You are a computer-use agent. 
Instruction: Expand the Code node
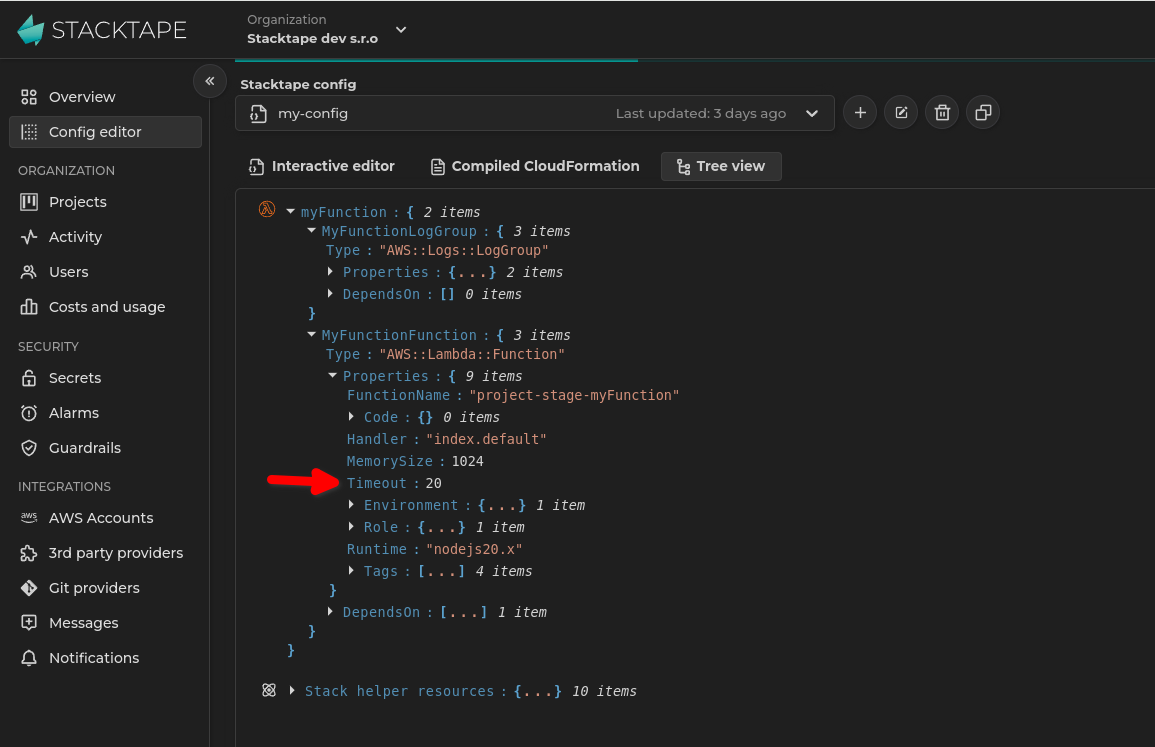(x=351, y=416)
